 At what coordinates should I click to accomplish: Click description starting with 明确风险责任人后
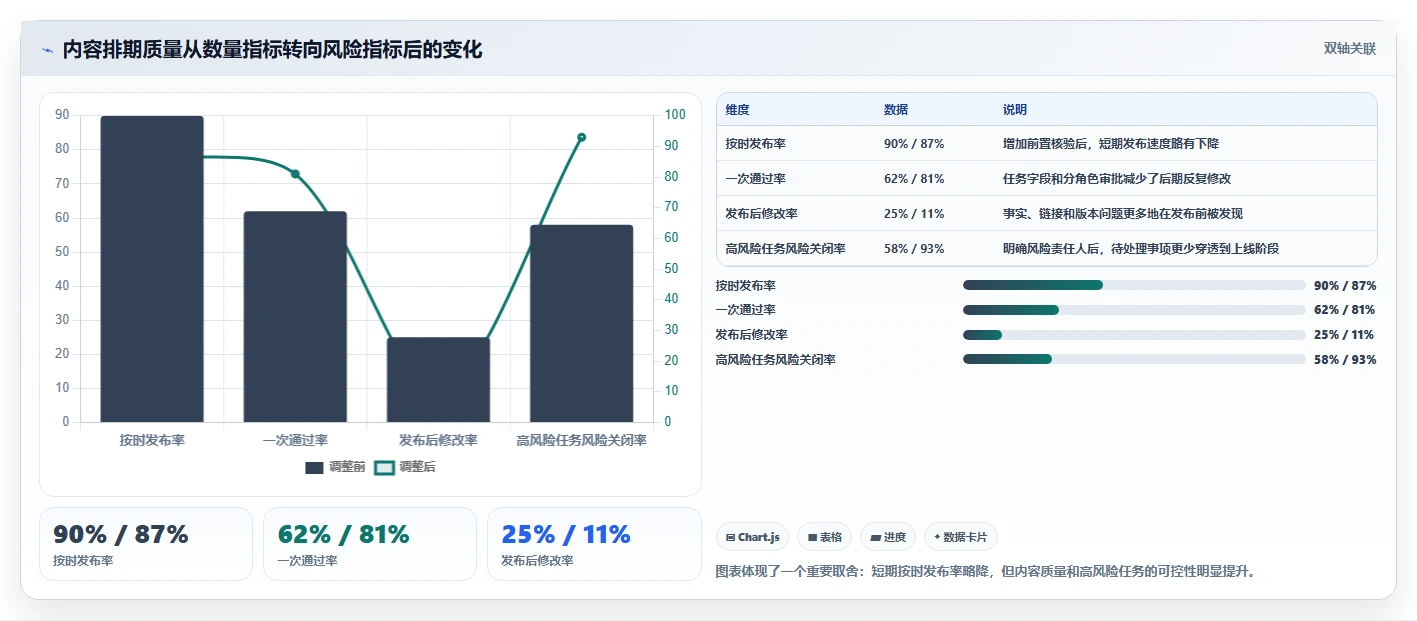[1141, 249]
